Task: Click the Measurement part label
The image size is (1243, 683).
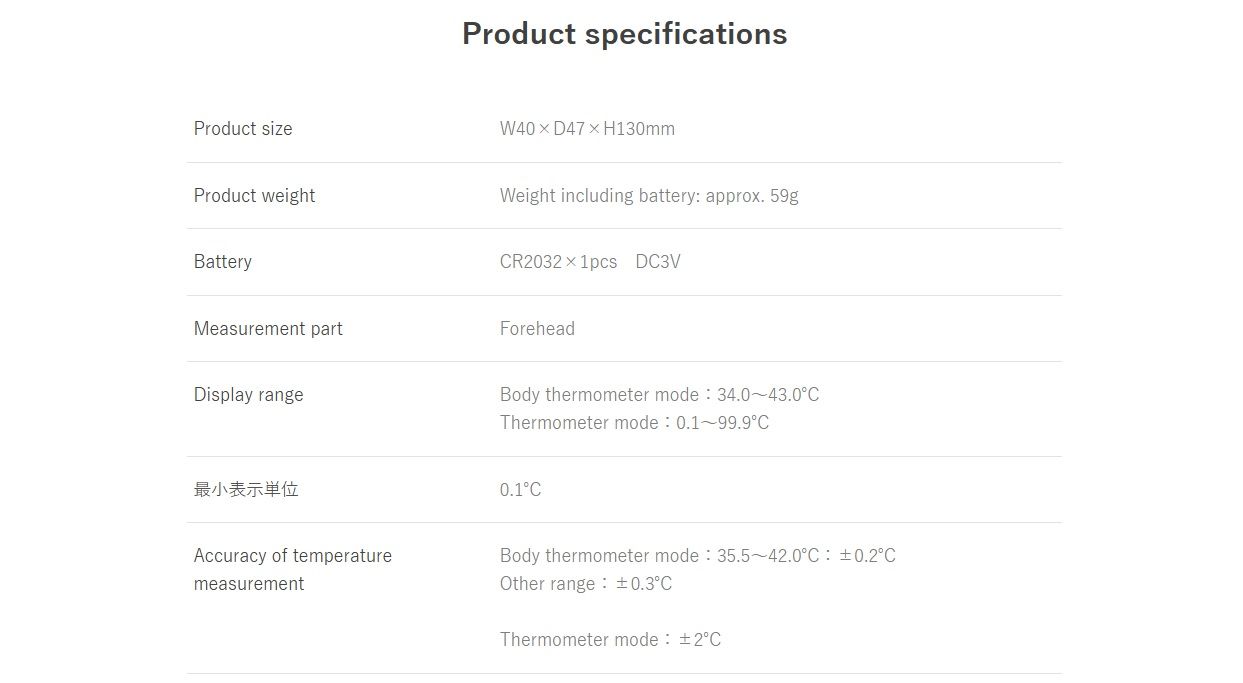Action: pyautogui.click(x=268, y=329)
